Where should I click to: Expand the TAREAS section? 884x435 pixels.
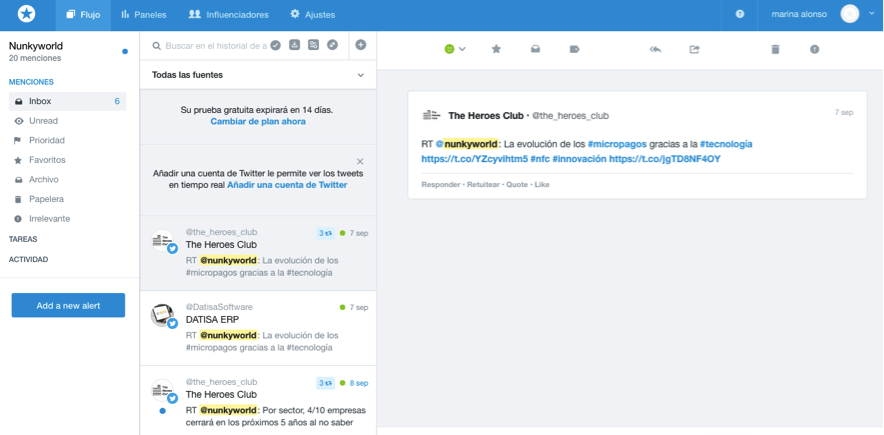[x=23, y=239]
